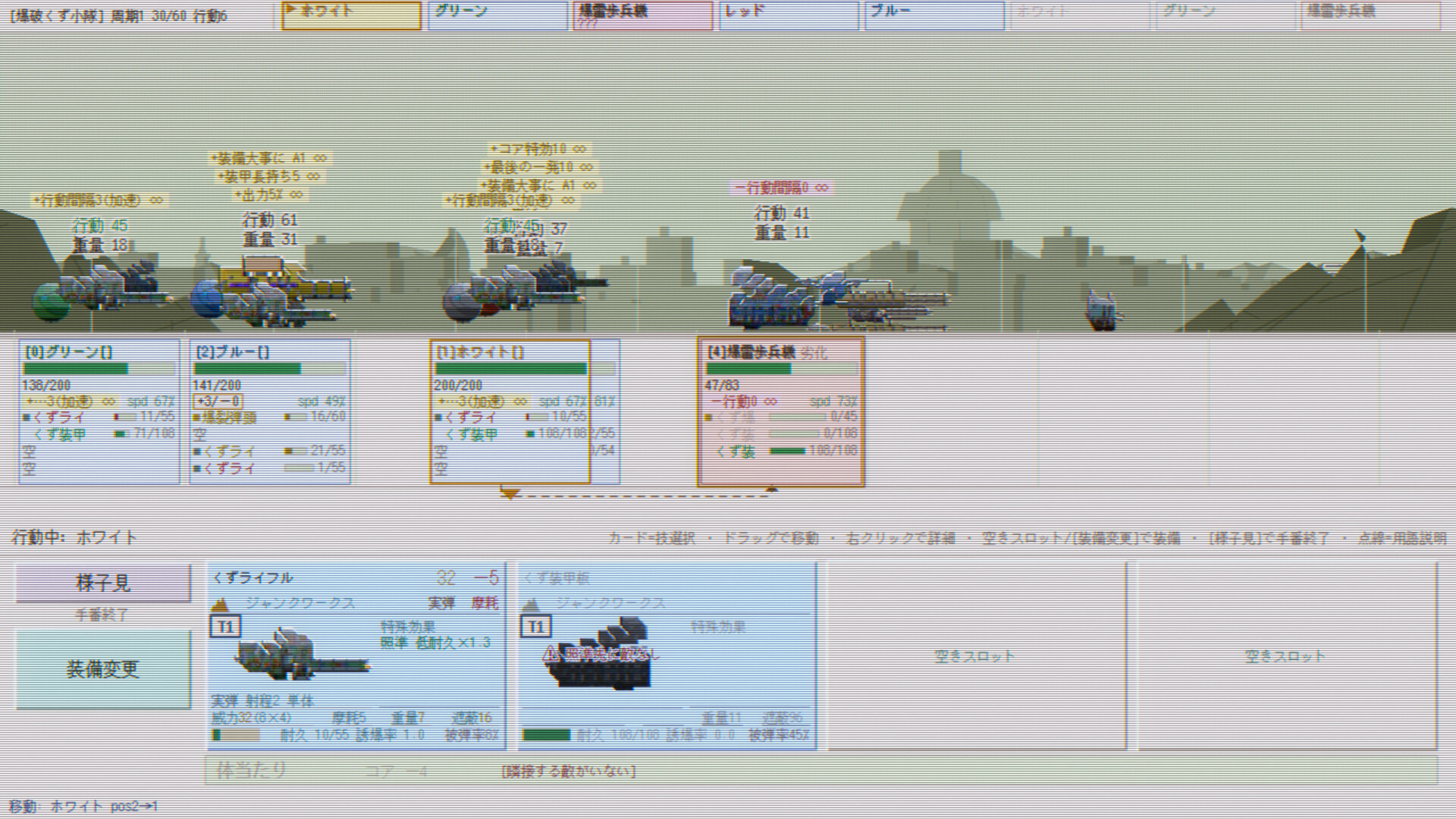Click the T1 badge on くずライフル card

tap(225, 627)
